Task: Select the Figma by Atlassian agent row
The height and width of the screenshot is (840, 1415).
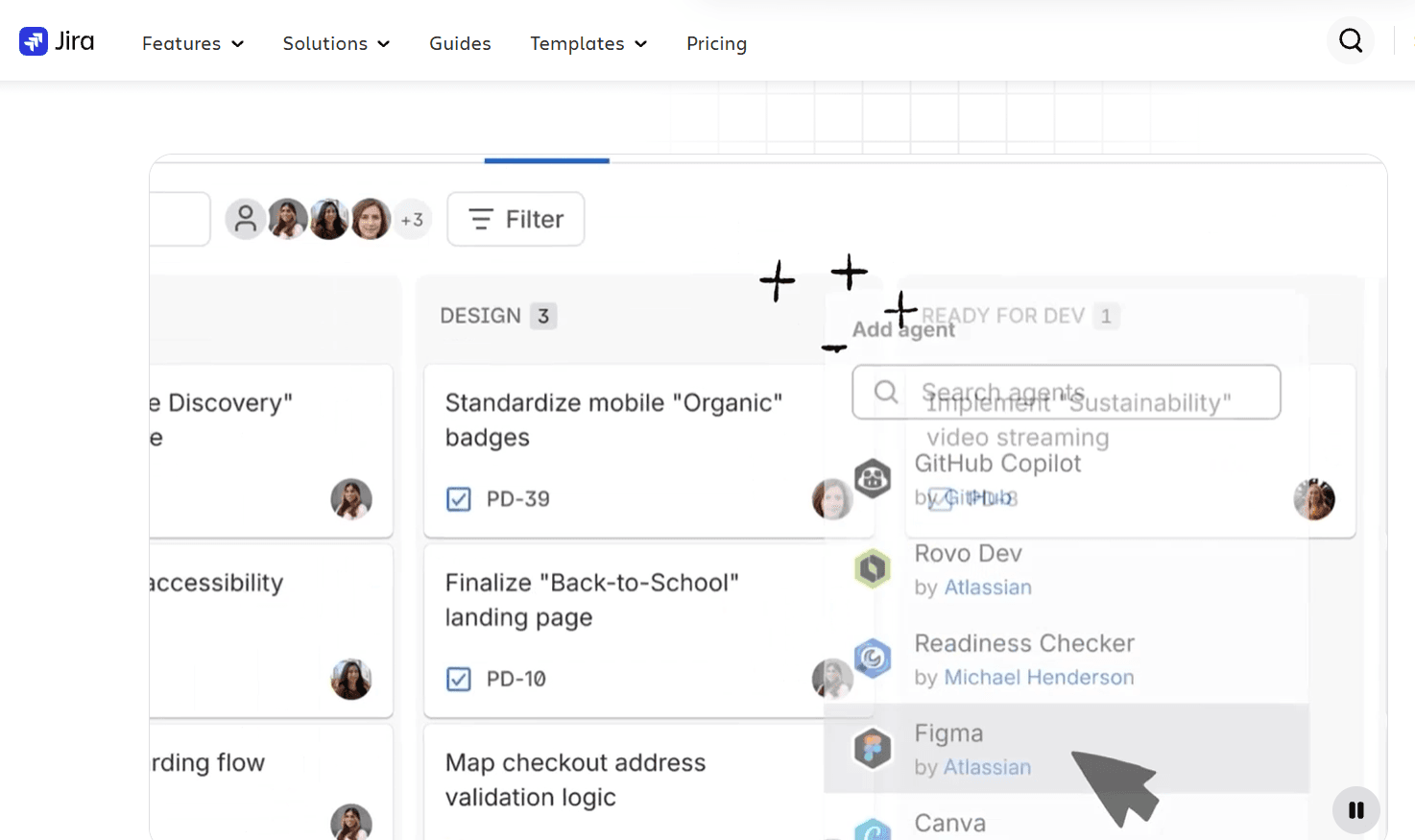Action: point(1067,749)
